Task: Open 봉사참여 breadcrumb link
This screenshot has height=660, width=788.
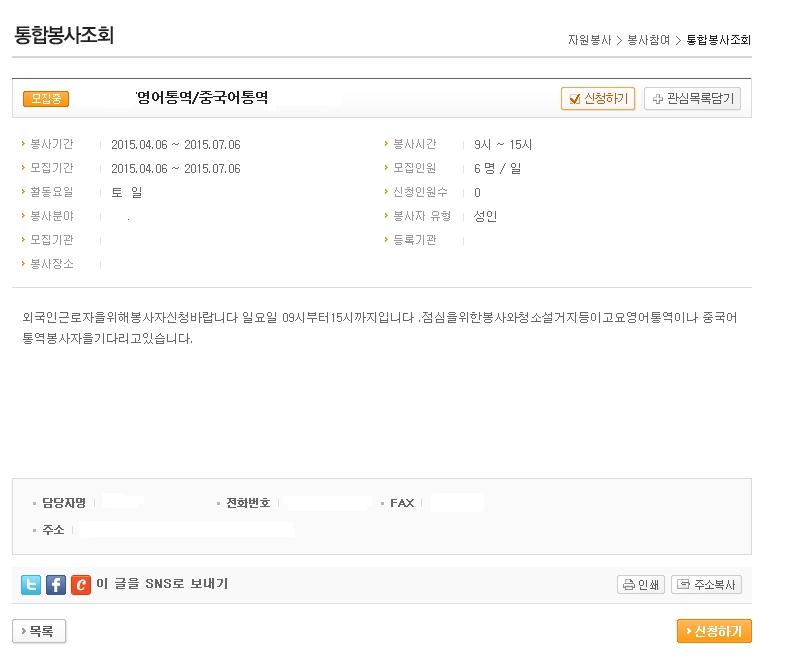Action: 648,40
